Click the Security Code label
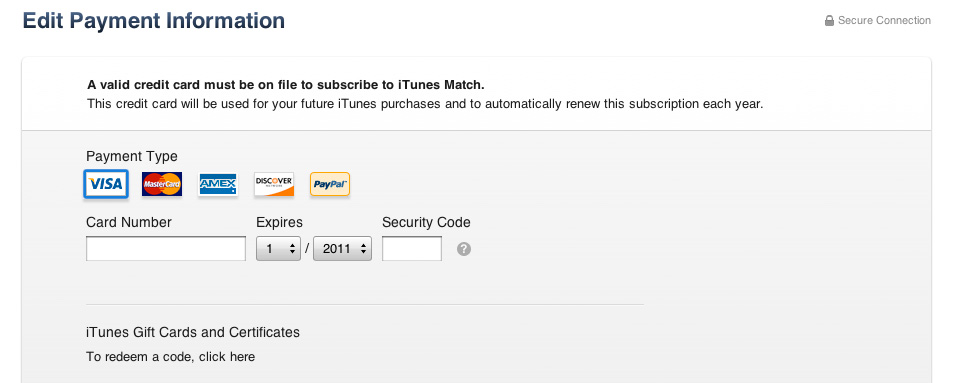 click(x=427, y=223)
